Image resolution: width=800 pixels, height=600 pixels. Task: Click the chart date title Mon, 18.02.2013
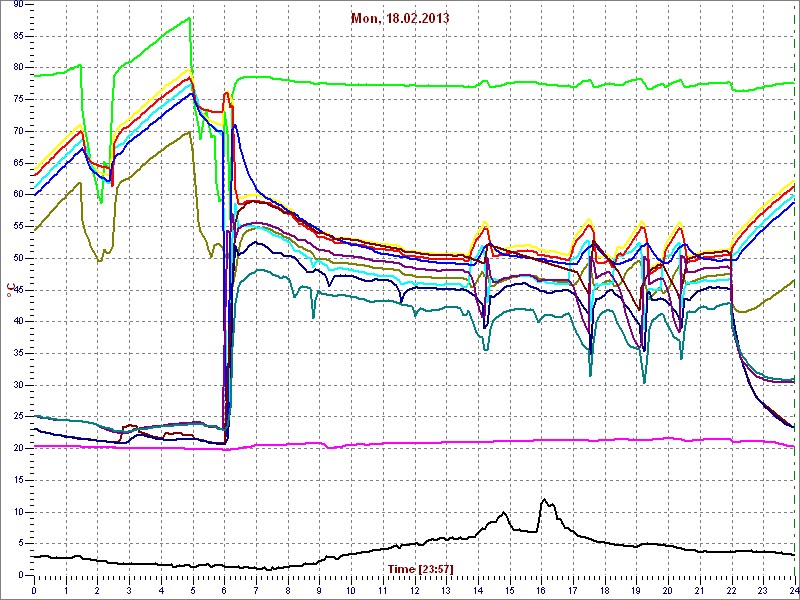[400, 18]
